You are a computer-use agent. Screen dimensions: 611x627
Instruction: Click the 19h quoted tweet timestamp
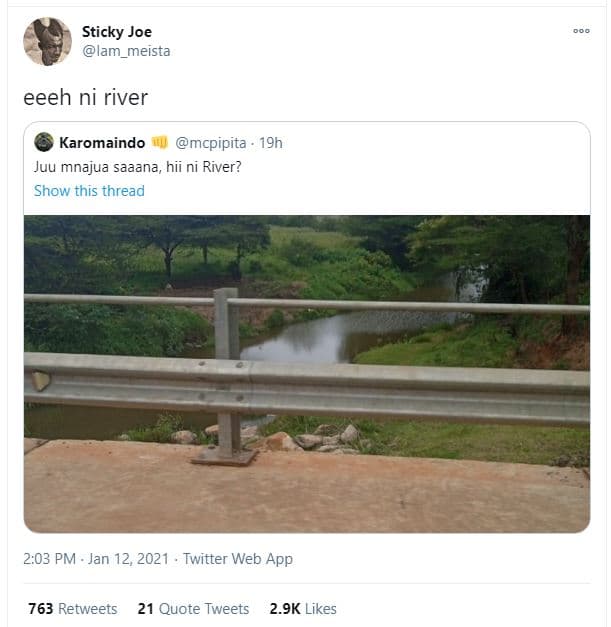click(270, 143)
